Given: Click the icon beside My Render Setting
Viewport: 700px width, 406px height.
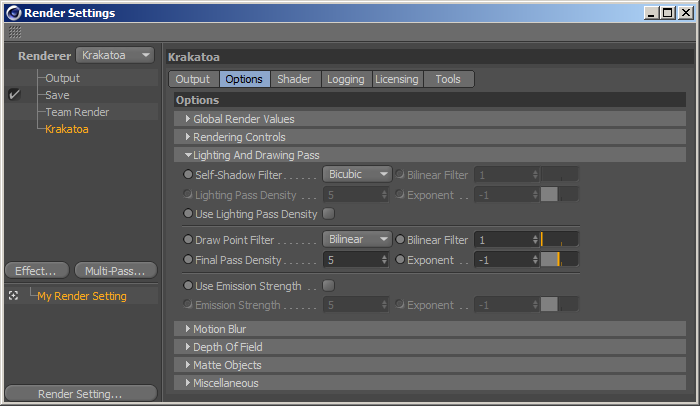Looking at the screenshot, I should [x=13, y=296].
